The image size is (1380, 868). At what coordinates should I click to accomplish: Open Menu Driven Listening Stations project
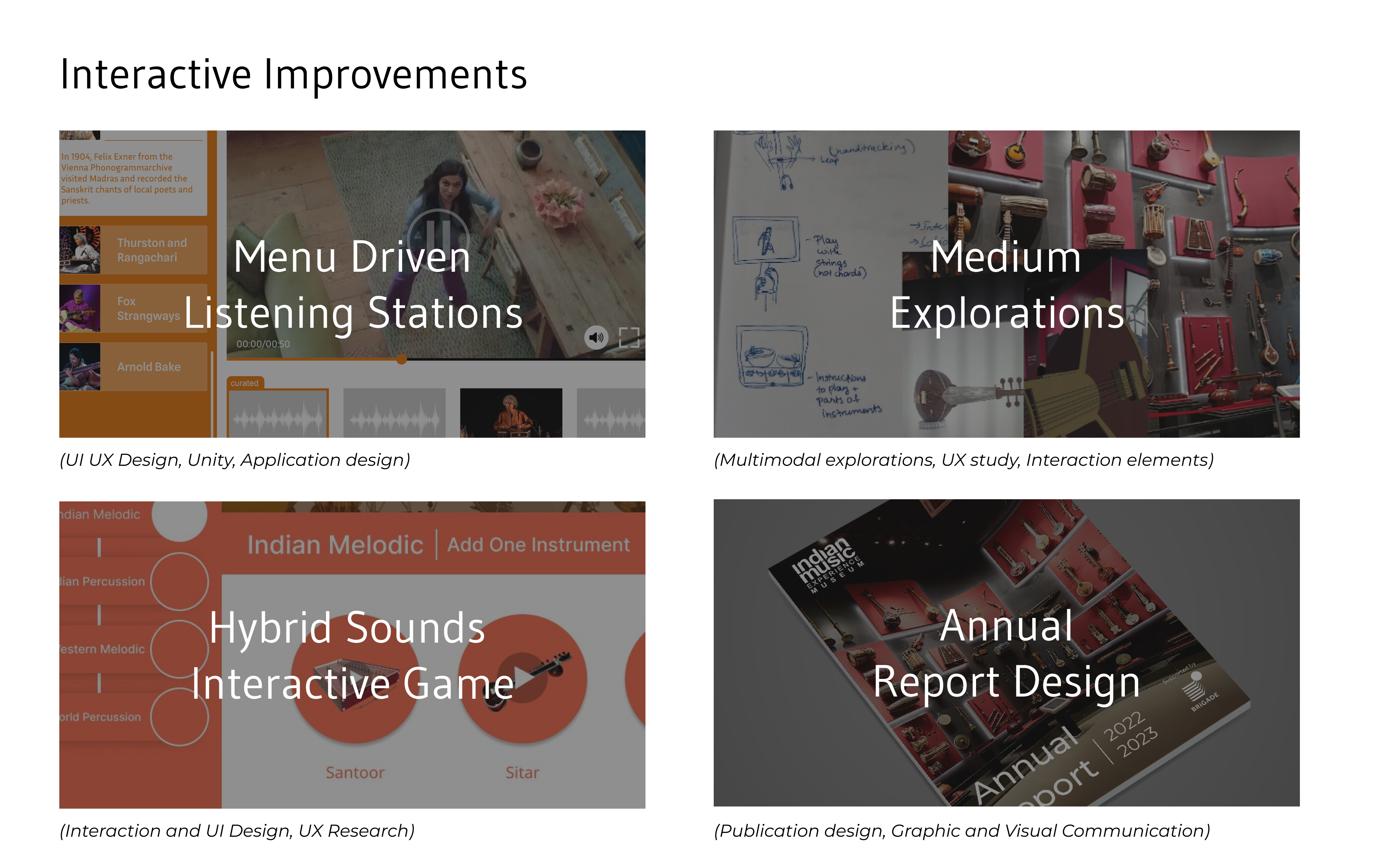point(352,284)
